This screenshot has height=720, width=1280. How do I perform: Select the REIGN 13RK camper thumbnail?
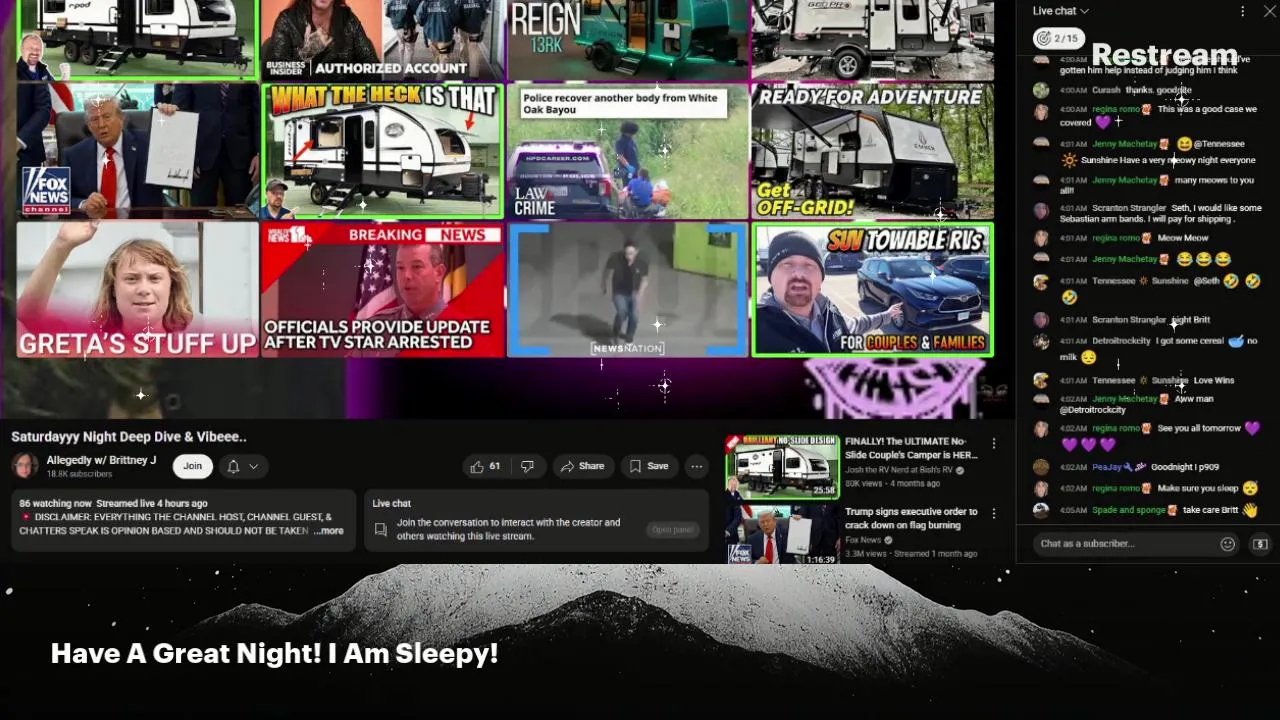pos(628,40)
